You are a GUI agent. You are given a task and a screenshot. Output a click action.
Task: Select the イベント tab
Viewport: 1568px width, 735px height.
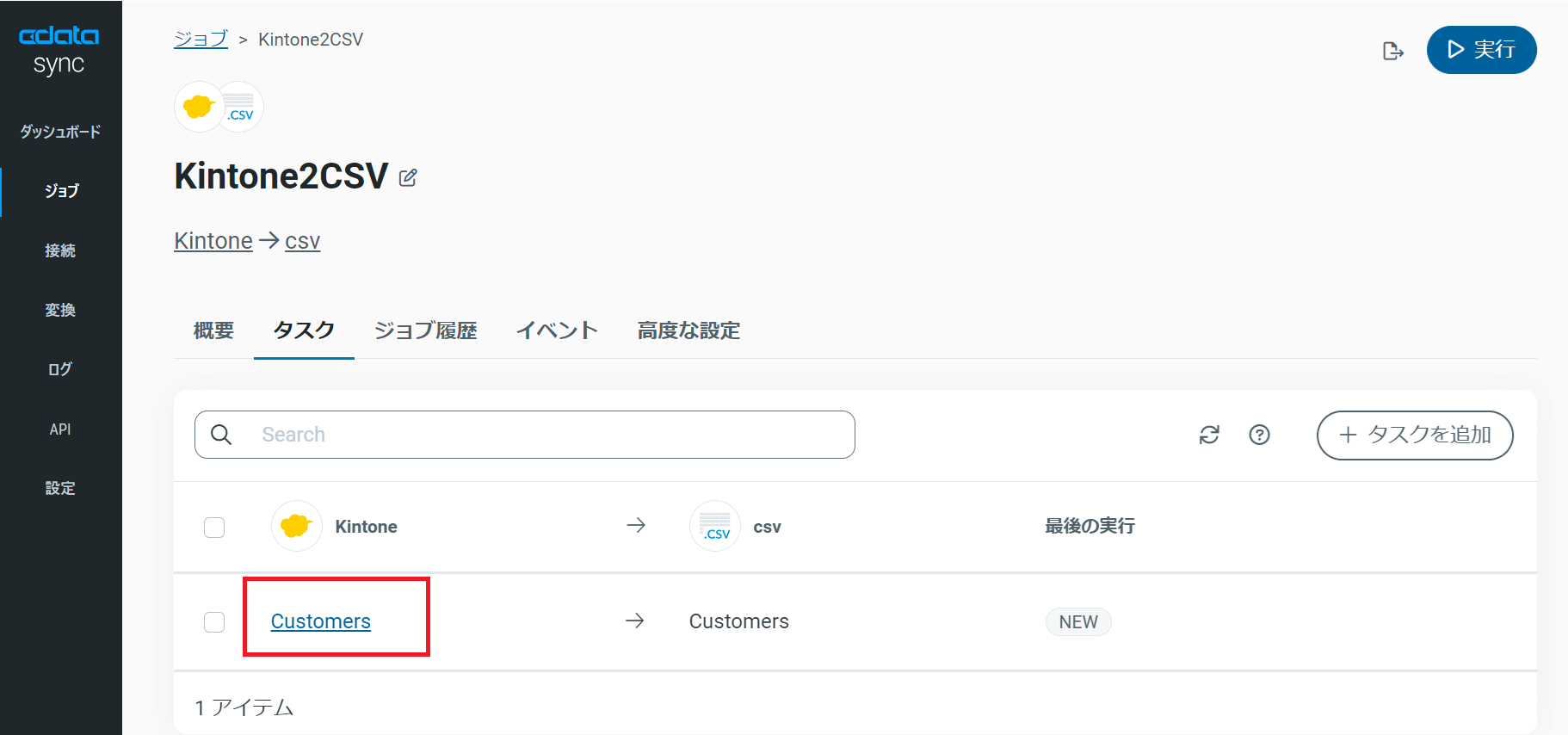click(x=556, y=330)
